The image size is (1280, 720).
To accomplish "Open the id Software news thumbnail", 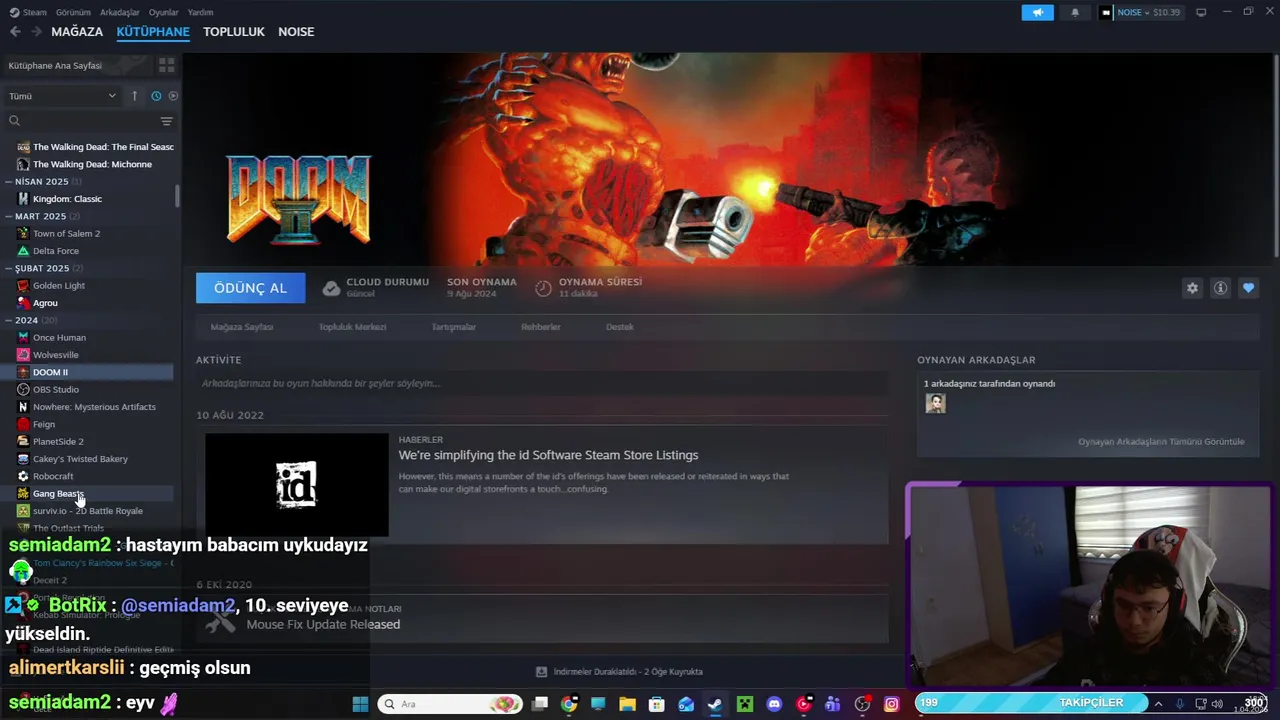I will 297,484.
